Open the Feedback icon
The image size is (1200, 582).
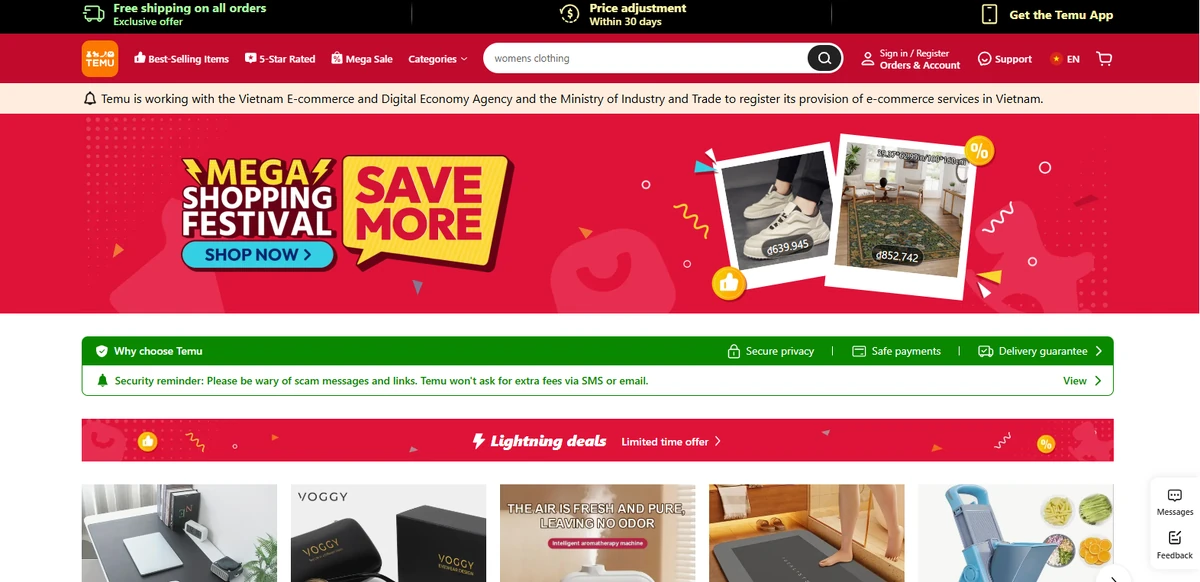[1175, 538]
